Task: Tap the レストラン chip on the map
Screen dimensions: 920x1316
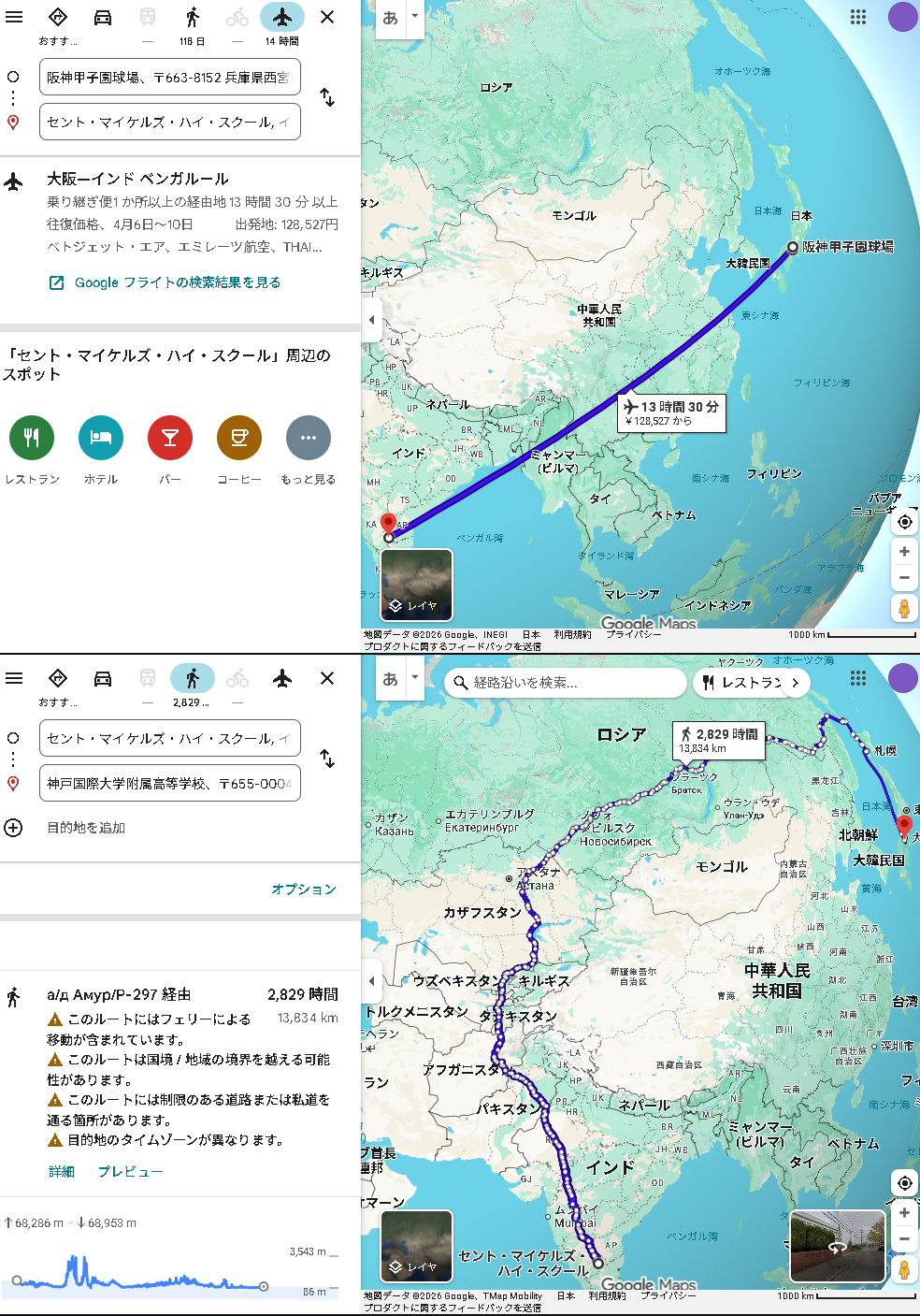Action: pyautogui.click(x=743, y=683)
